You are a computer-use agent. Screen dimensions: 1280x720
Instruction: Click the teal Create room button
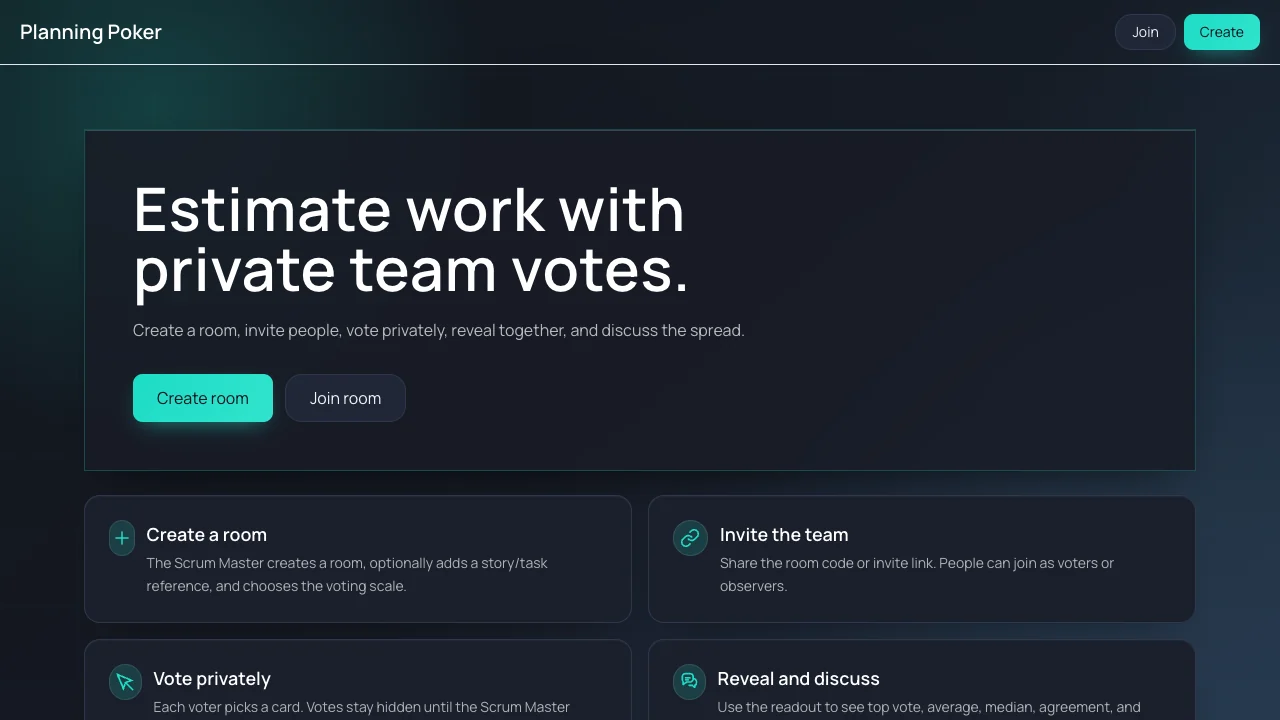(203, 398)
